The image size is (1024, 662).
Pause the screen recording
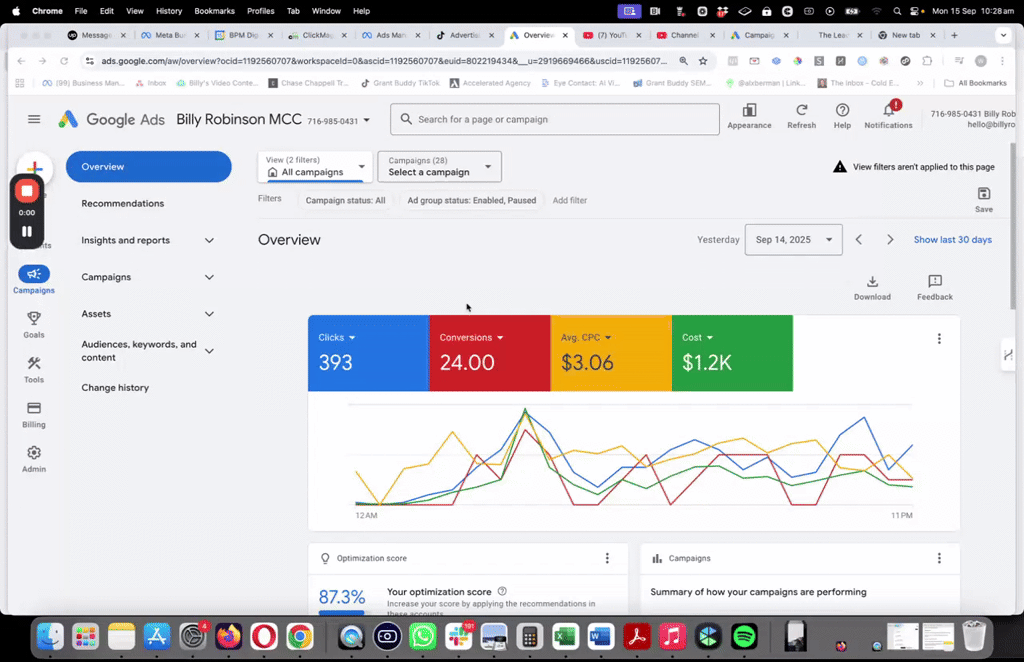coord(27,231)
